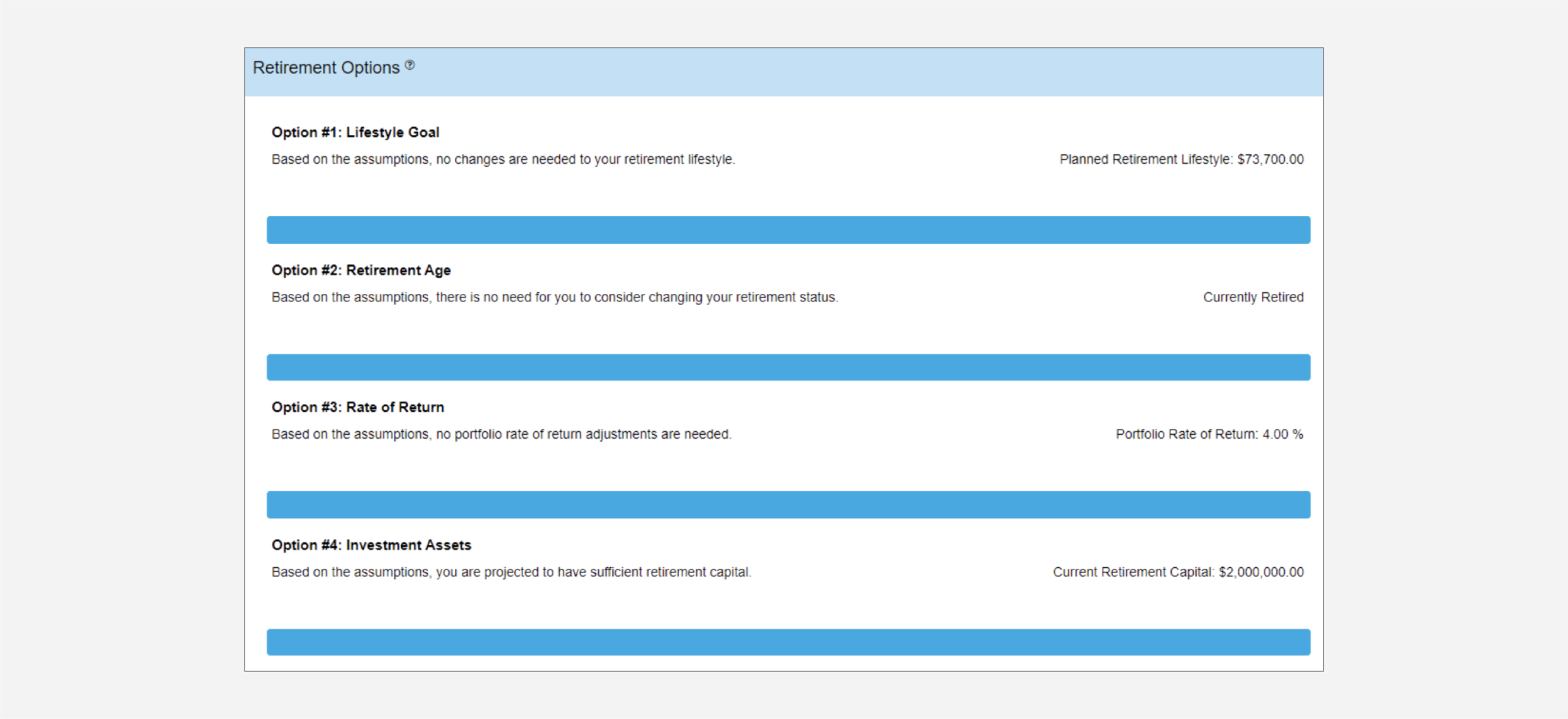Click the blue bar under Investment Assets
Screen dimensions: 1568x719
[x=788, y=642]
